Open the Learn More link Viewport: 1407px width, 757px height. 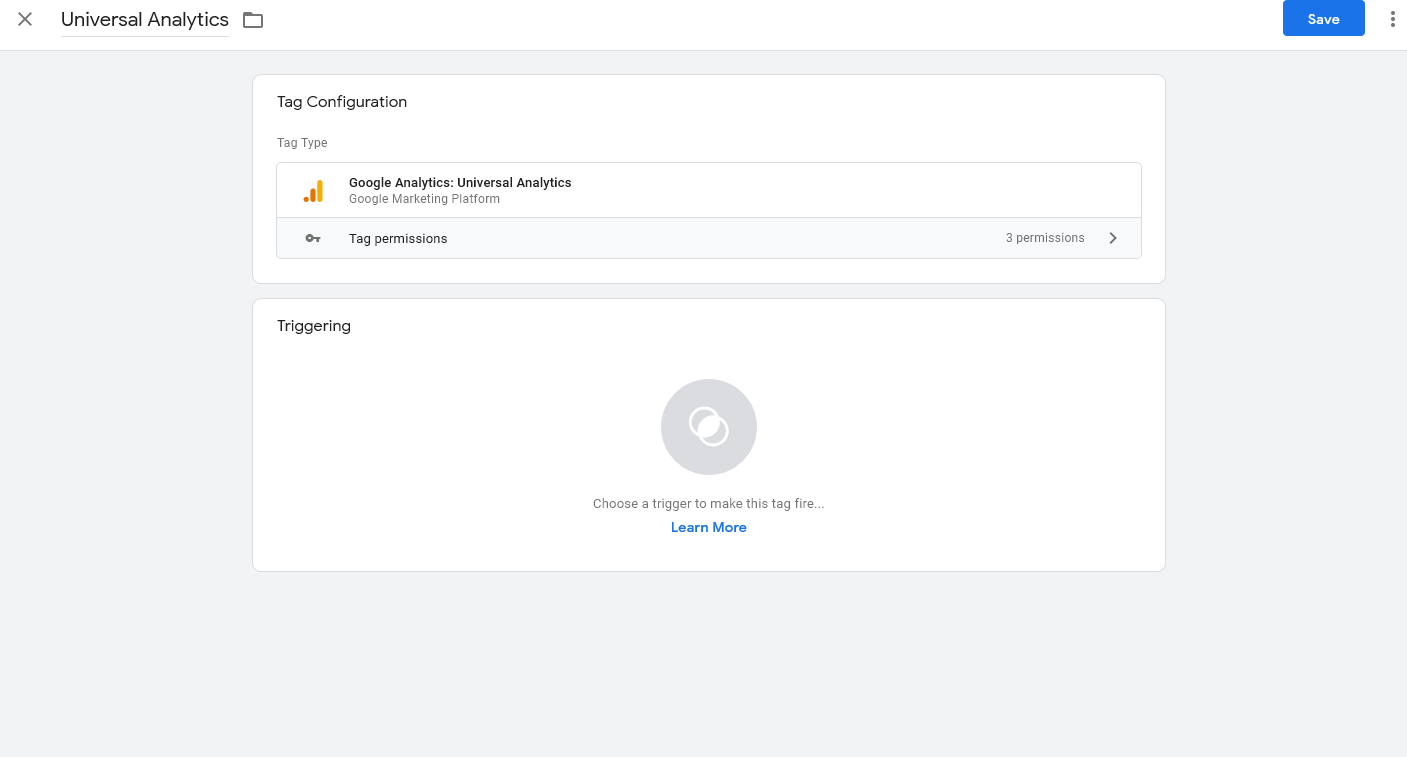(709, 527)
